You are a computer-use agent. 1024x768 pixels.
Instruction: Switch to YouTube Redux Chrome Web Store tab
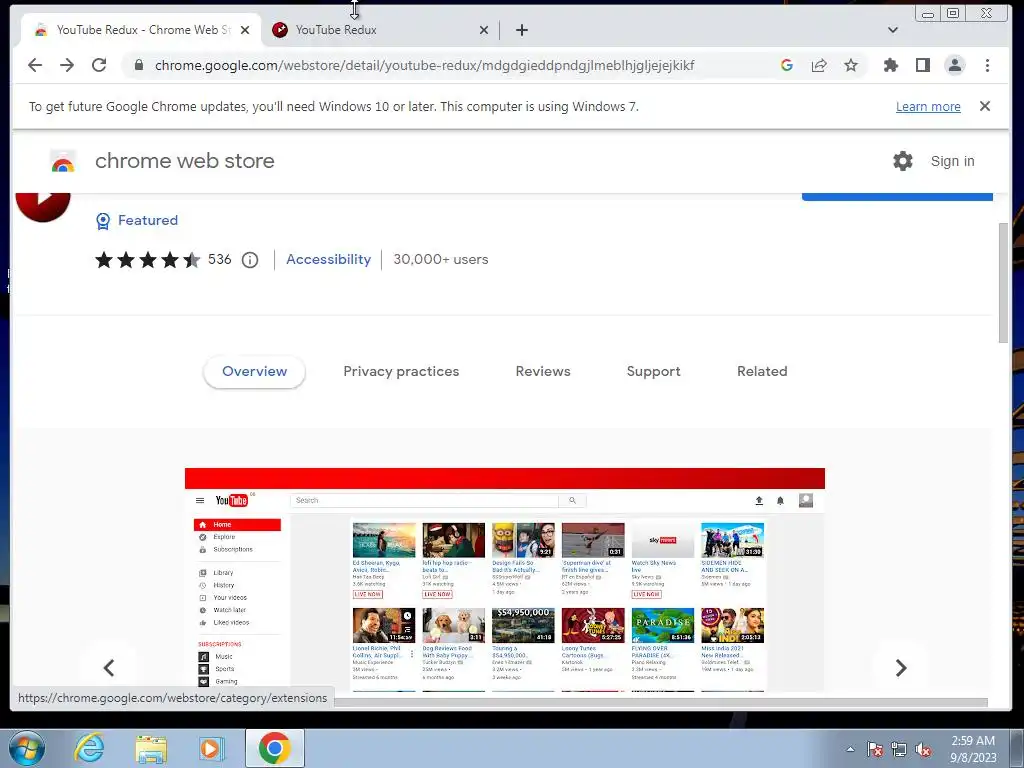click(140, 30)
